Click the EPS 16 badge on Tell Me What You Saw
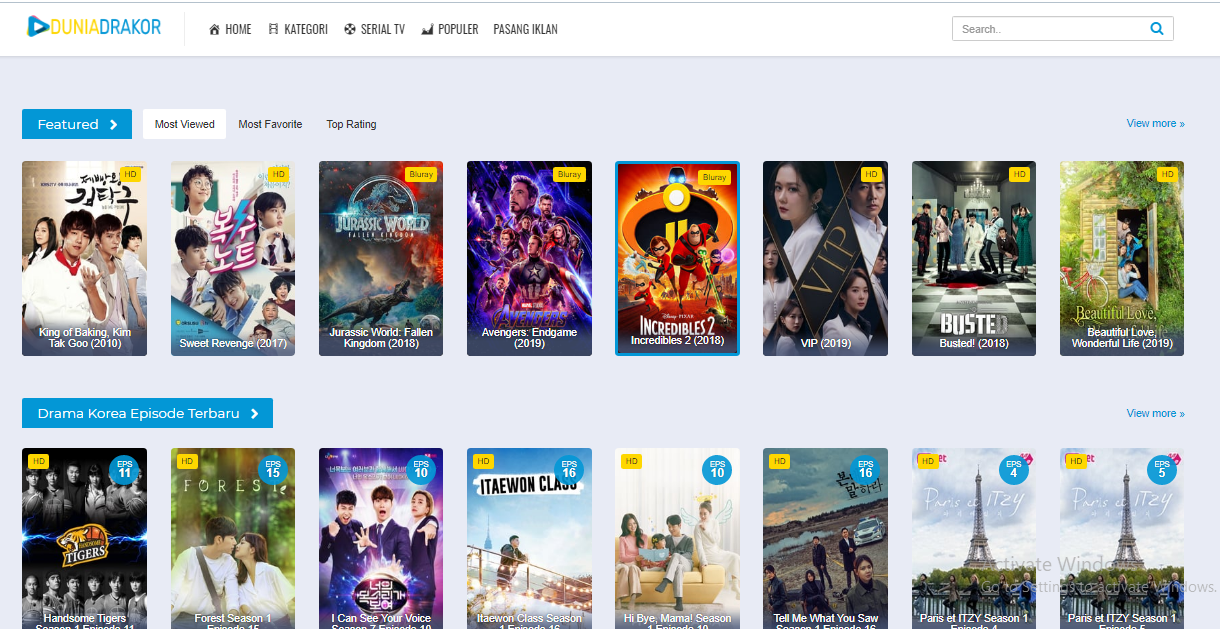This screenshot has height=629, width=1220. [865, 470]
